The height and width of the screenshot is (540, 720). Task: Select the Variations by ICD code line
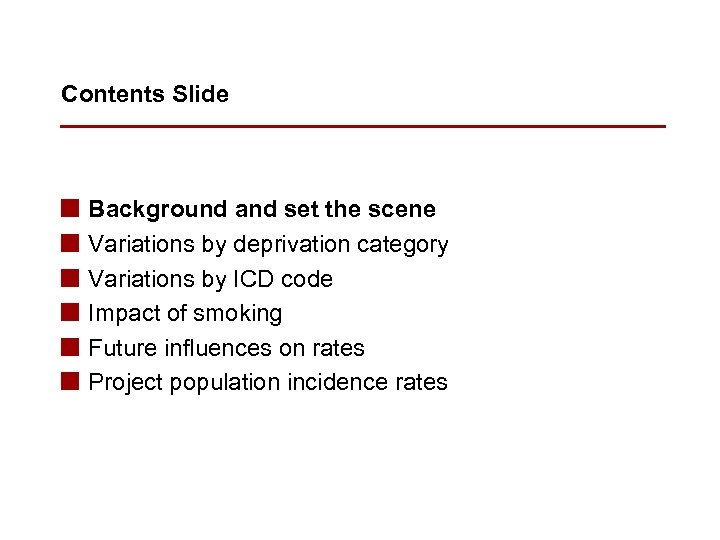tap(210, 279)
